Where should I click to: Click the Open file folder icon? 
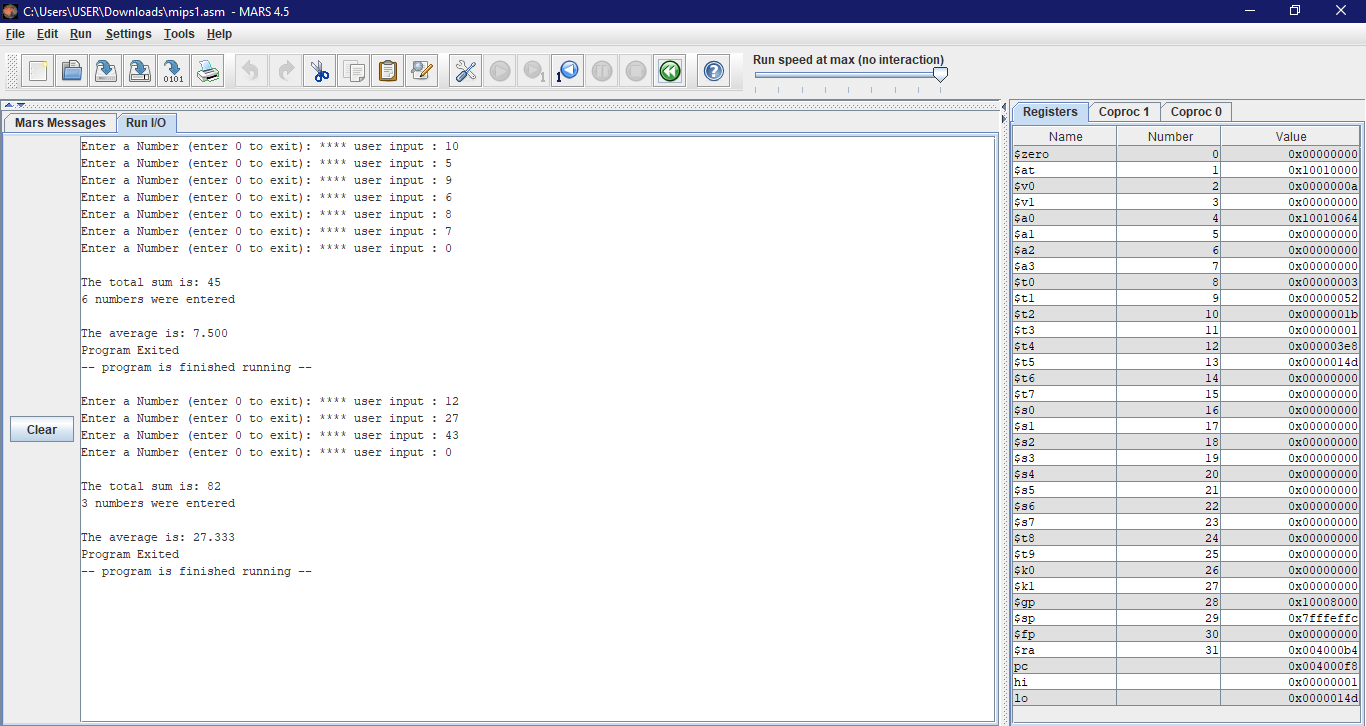click(73, 71)
